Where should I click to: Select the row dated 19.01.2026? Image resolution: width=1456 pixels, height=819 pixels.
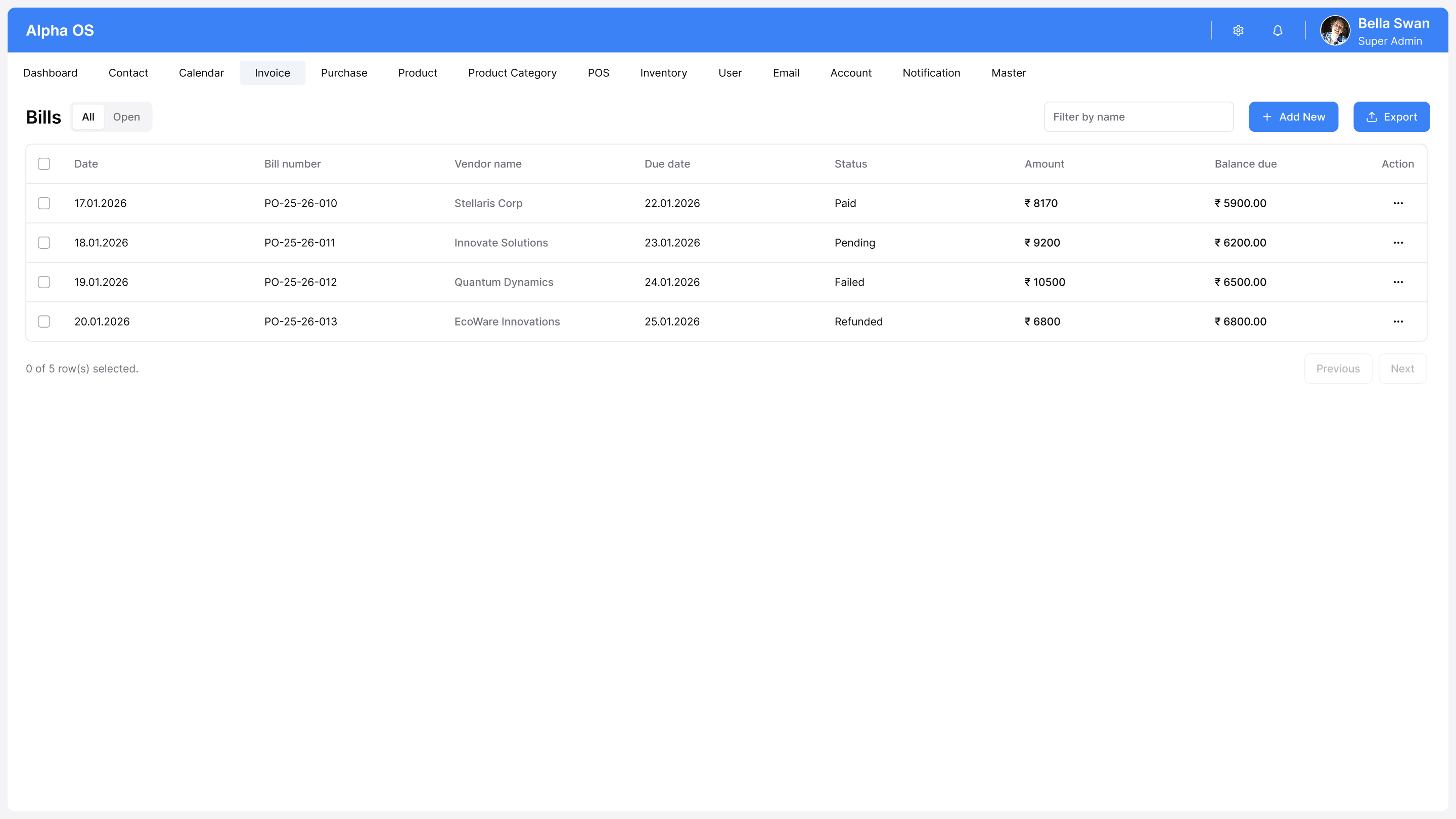44,282
